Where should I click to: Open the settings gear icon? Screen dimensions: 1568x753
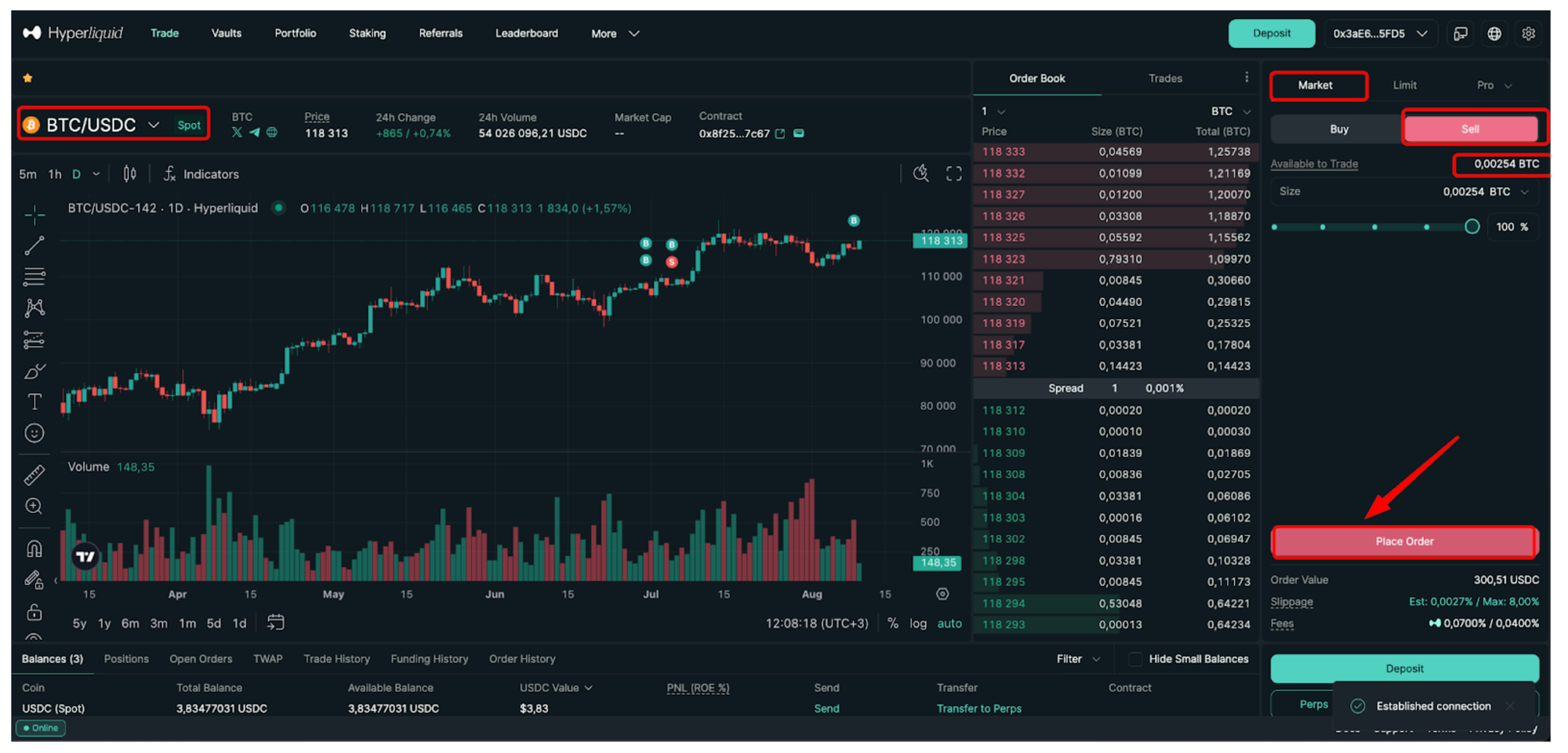(x=1528, y=34)
